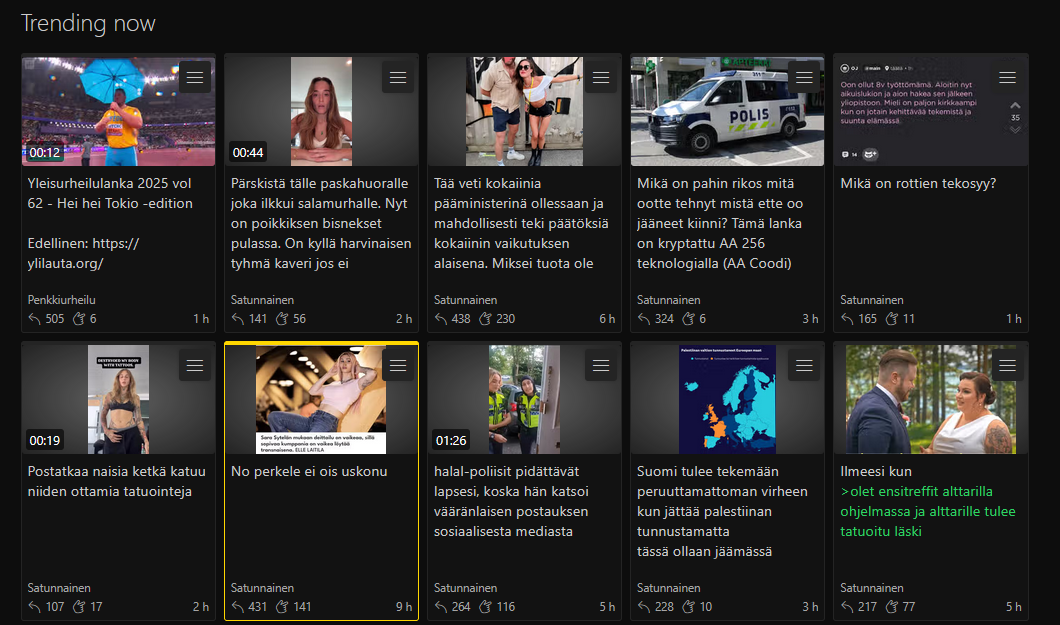Open hamburger menu on Postatkaa naisia card
The height and width of the screenshot is (625, 1060).
(195, 366)
